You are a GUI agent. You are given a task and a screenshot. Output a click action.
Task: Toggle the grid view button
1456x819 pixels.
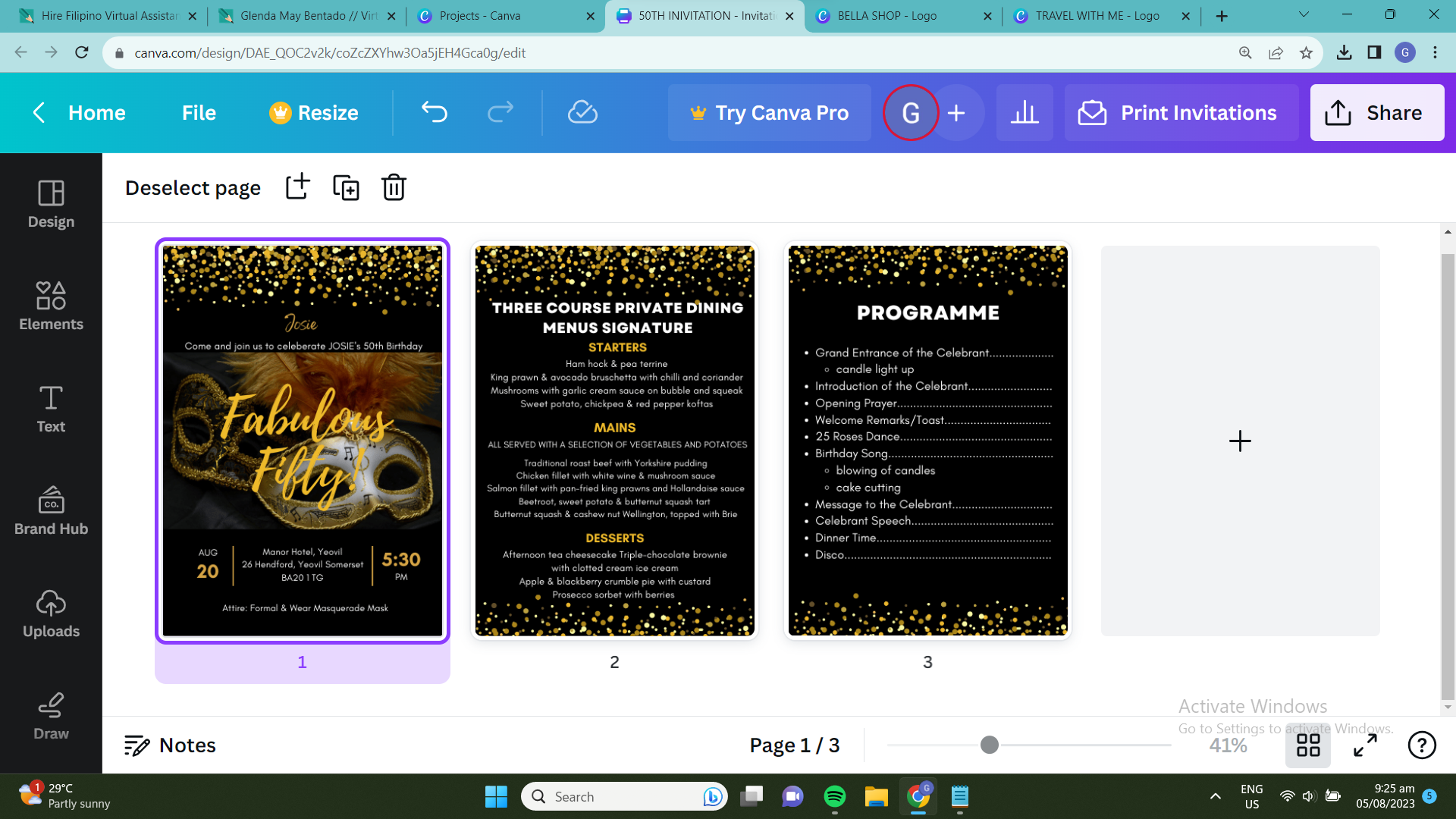point(1308,745)
